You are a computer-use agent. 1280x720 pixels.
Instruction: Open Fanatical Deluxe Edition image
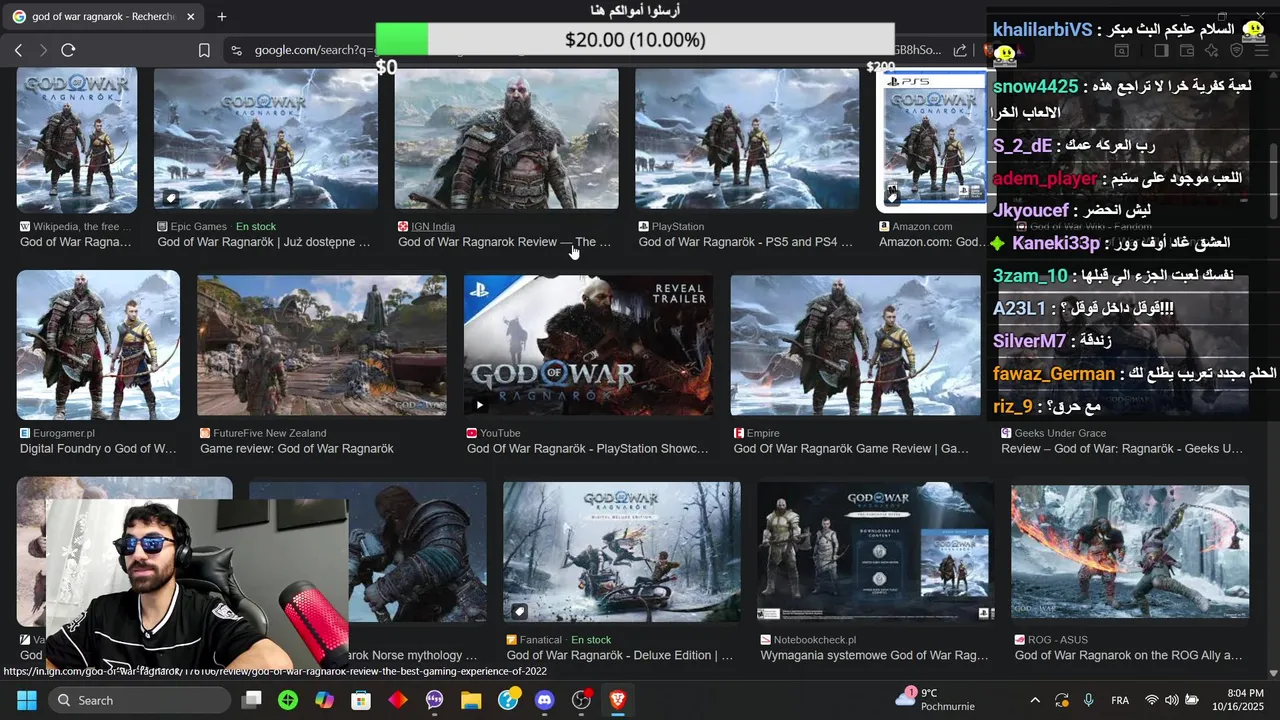point(622,552)
